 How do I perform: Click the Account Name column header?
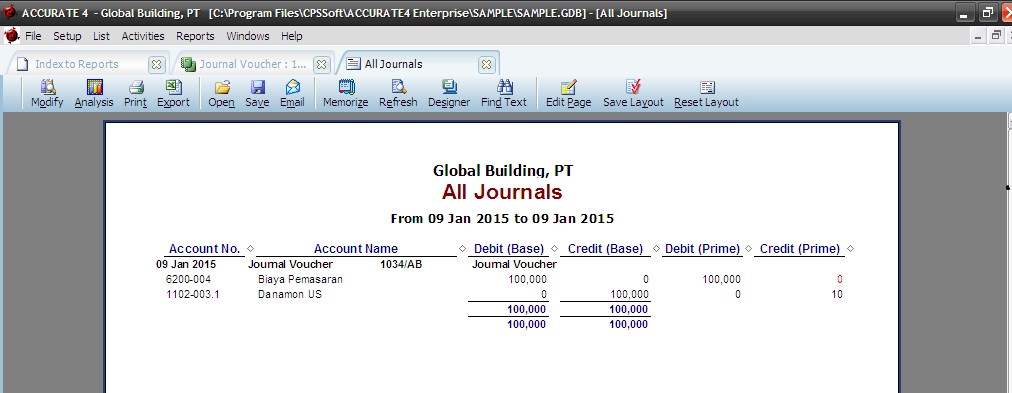pyautogui.click(x=356, y=248)
